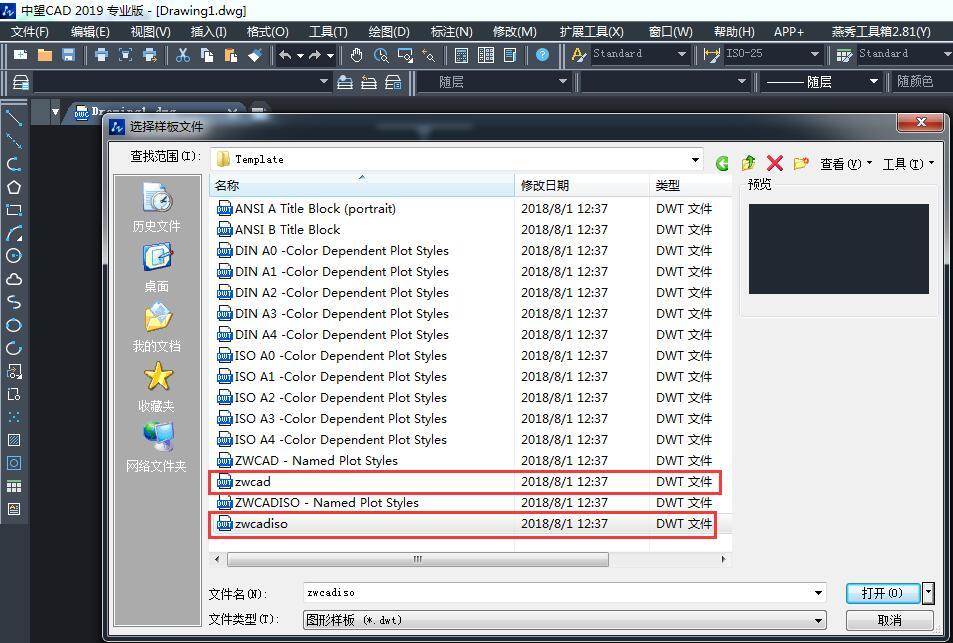The height and width of the screenshot is (643, 953).
Task: Select the Revision Cloud tool
Action: point(13,279)
